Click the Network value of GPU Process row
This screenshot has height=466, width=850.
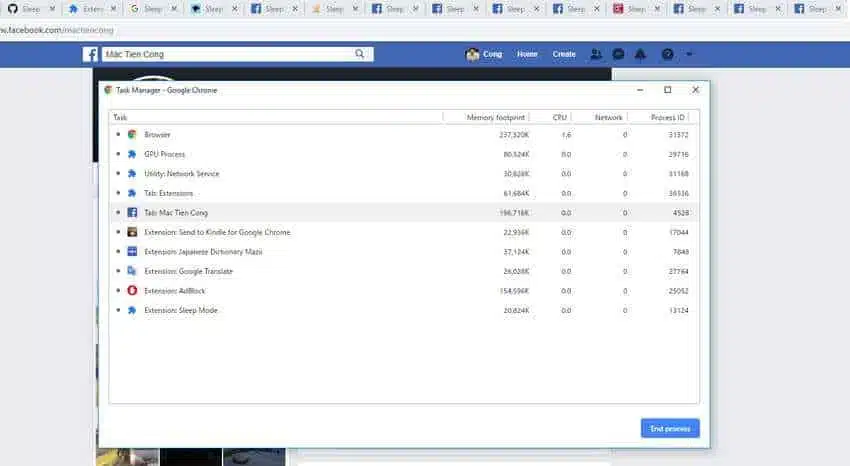624,154
